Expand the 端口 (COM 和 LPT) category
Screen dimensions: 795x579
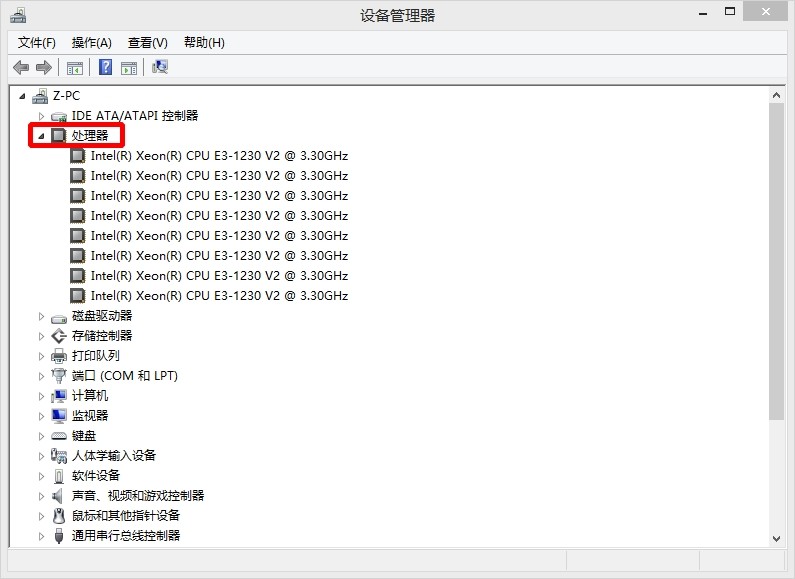[x=42, y=376]
